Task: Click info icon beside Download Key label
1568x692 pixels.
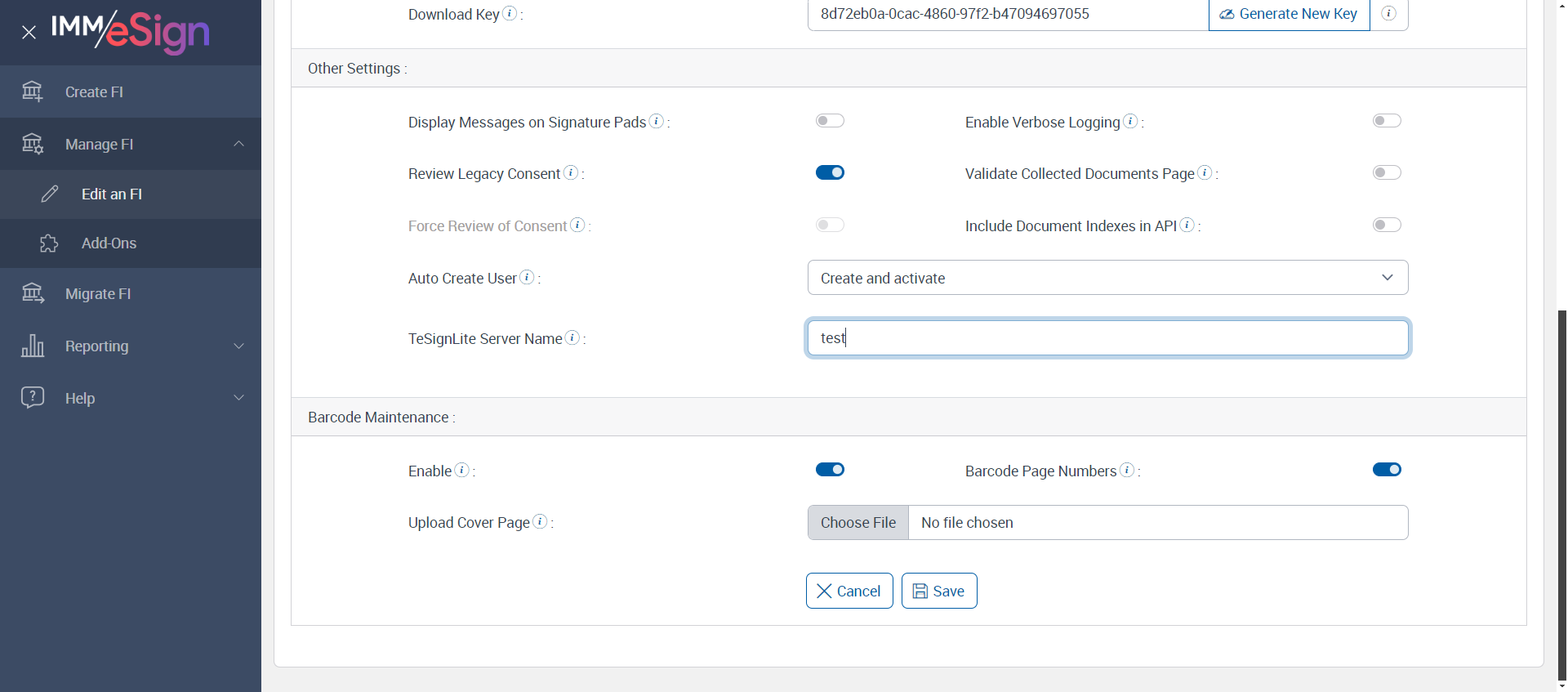Action: click(510, 13)
